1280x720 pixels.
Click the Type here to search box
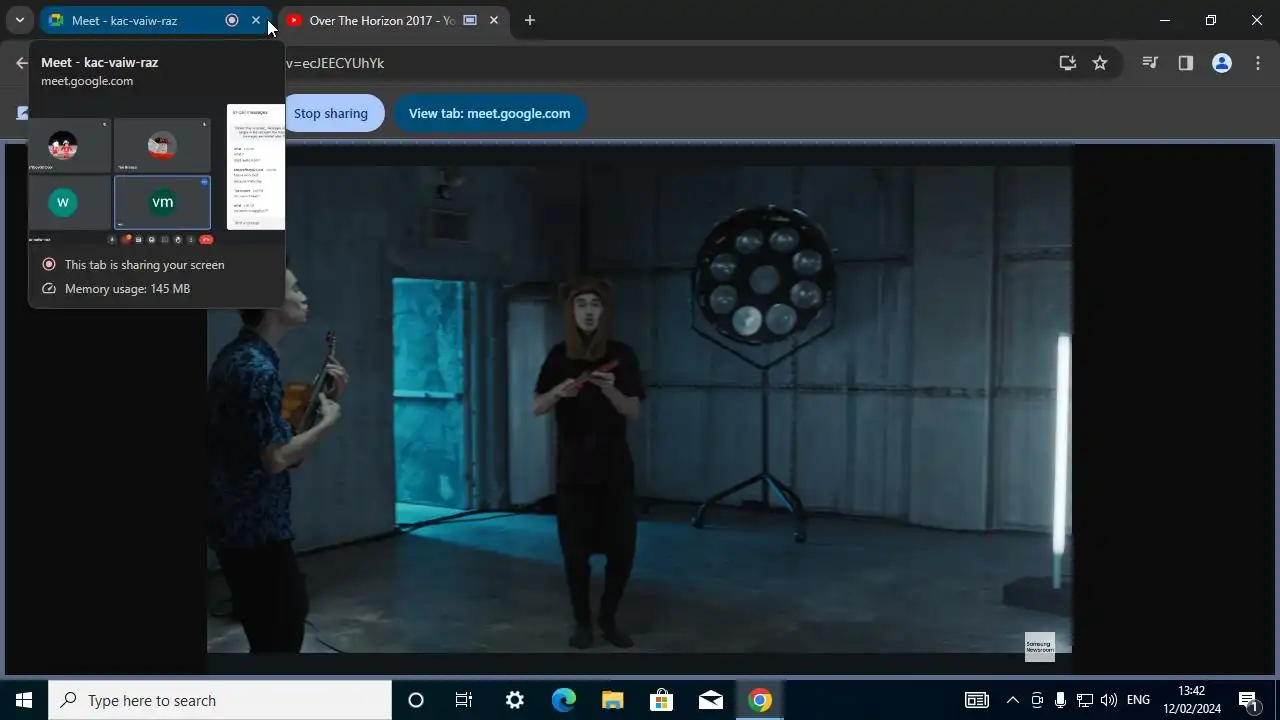[220, 700]
